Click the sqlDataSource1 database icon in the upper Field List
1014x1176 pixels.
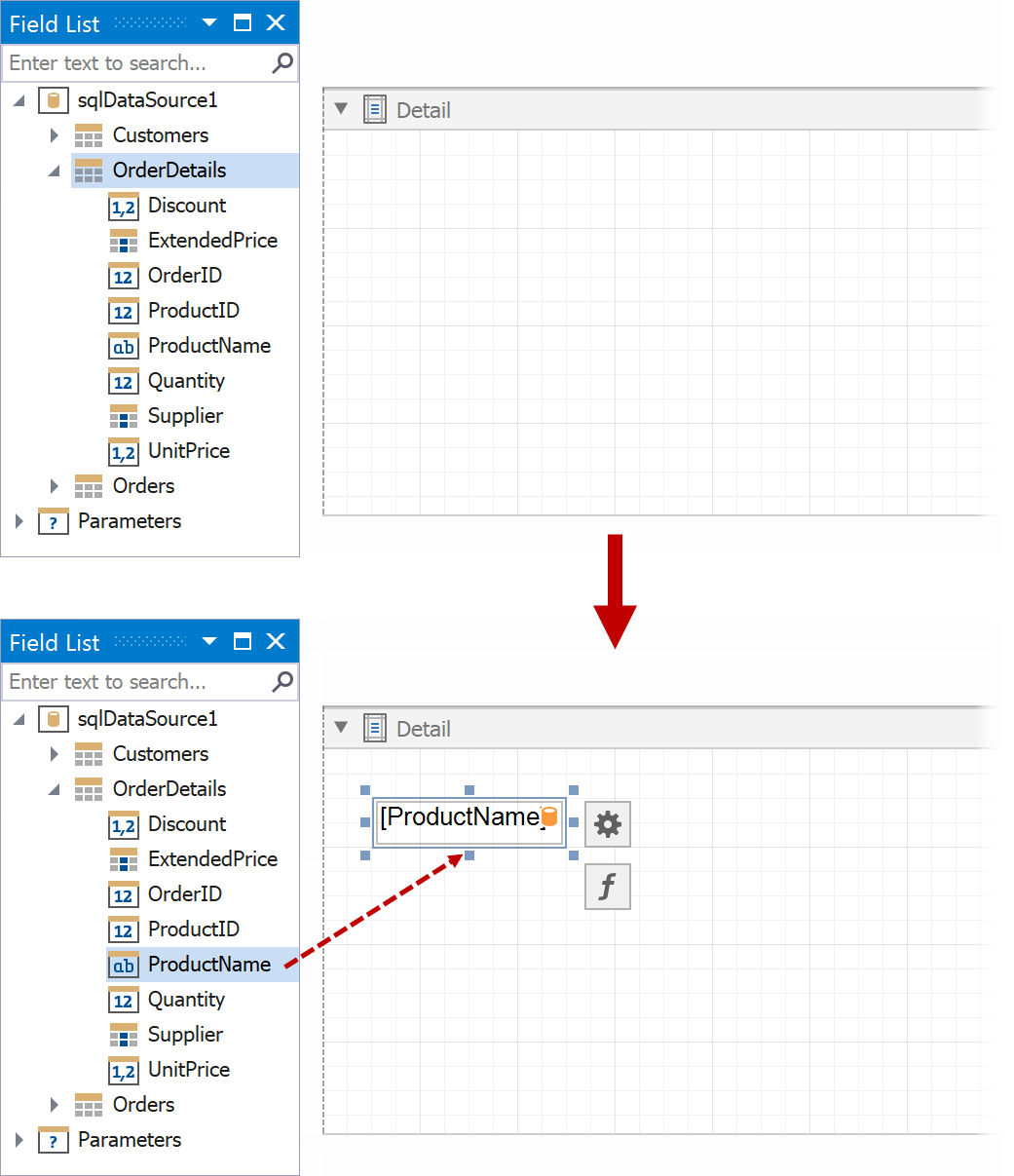[x=54, y=100]
